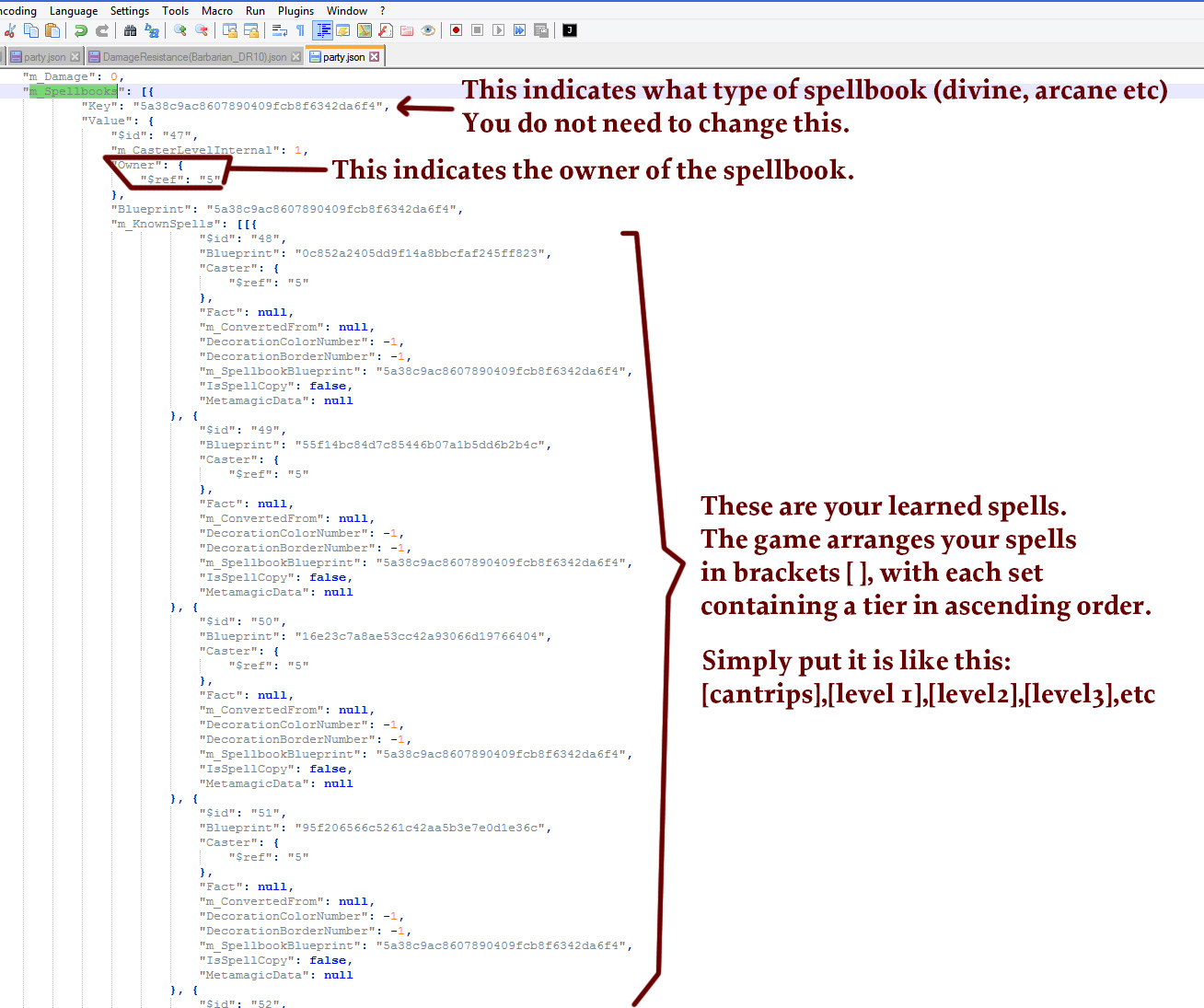Viewport: 1204px width, 1008px height.
Task: Start macro recording with red dot icon
Action: 456,30
